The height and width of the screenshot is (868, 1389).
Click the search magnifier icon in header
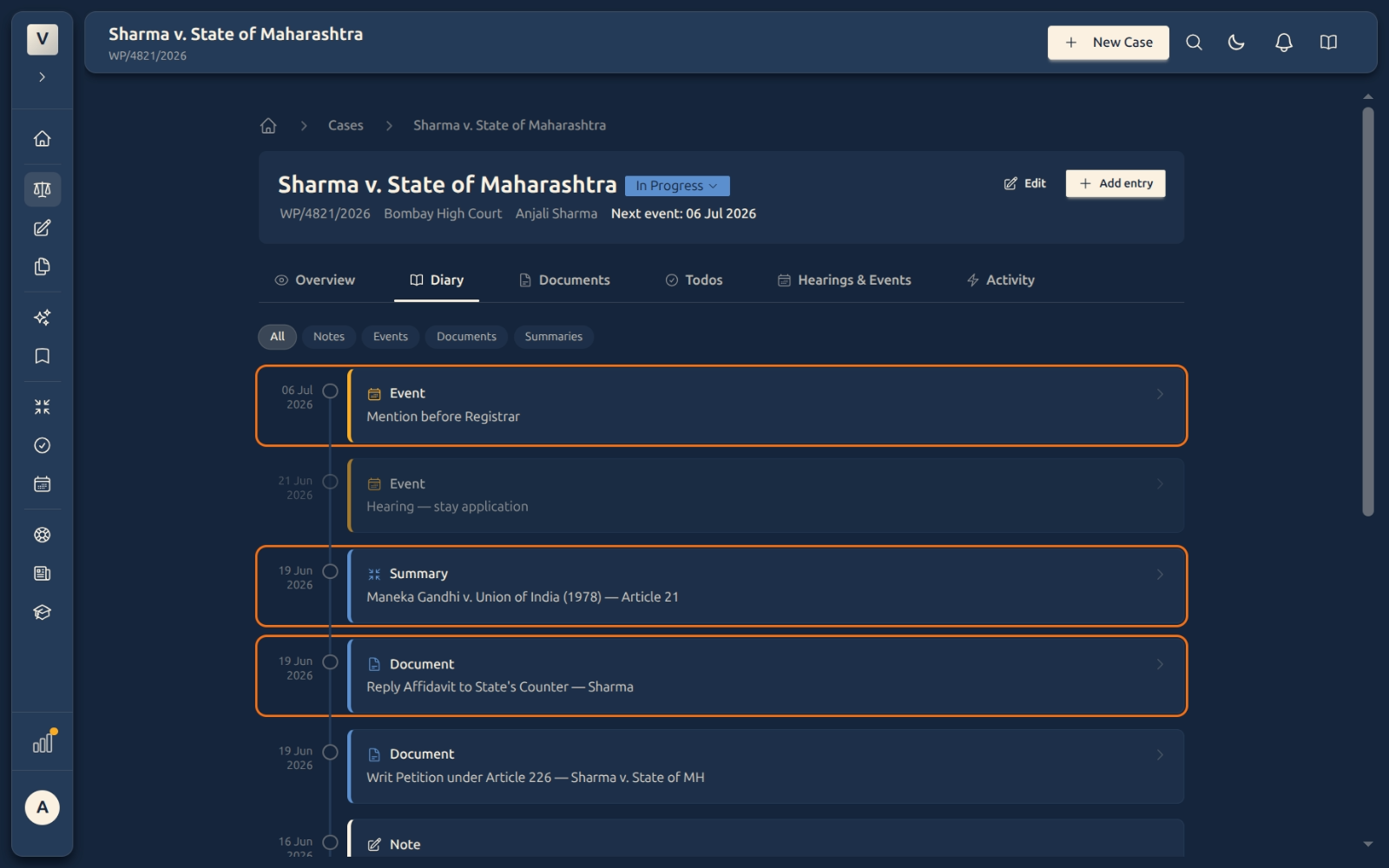[1194, 43]
